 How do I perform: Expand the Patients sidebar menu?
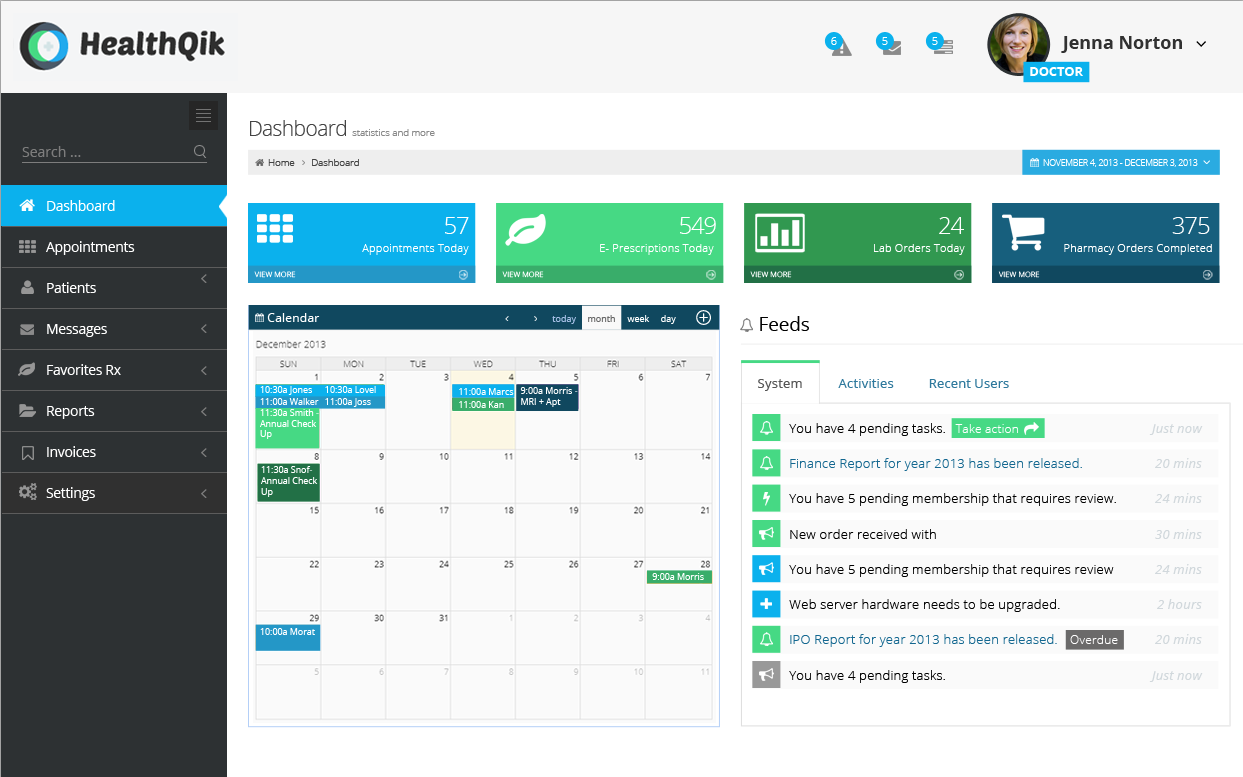204,279
